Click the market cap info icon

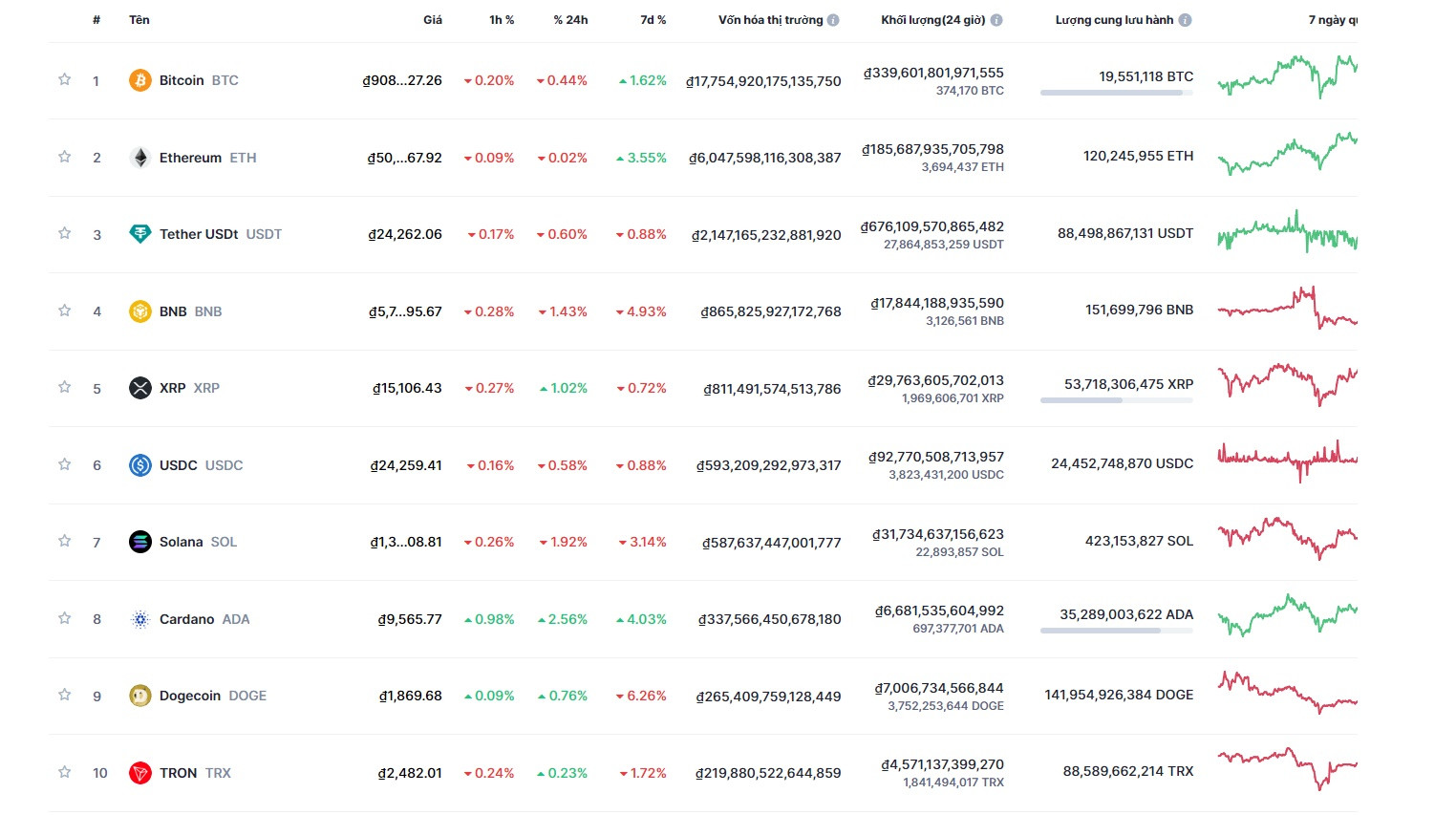pyautogui.click(x=833, y=20)
